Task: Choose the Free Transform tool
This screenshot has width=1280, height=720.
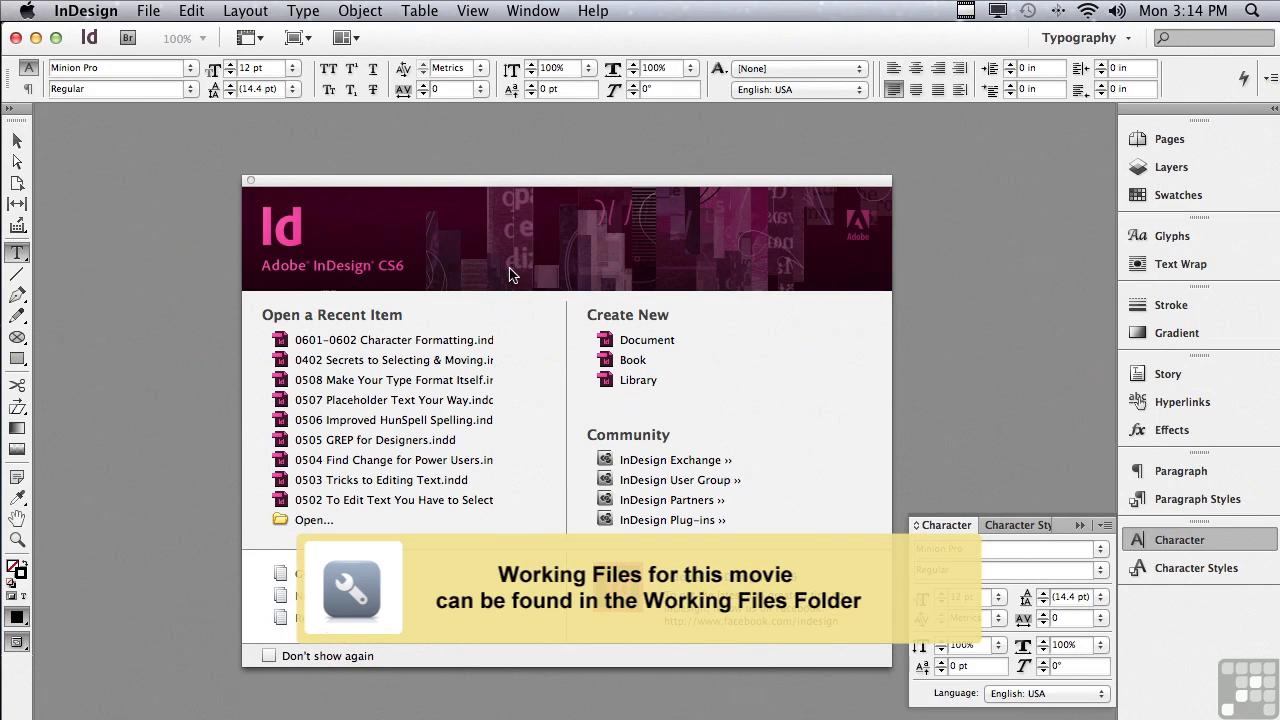Action: [17, 407]
